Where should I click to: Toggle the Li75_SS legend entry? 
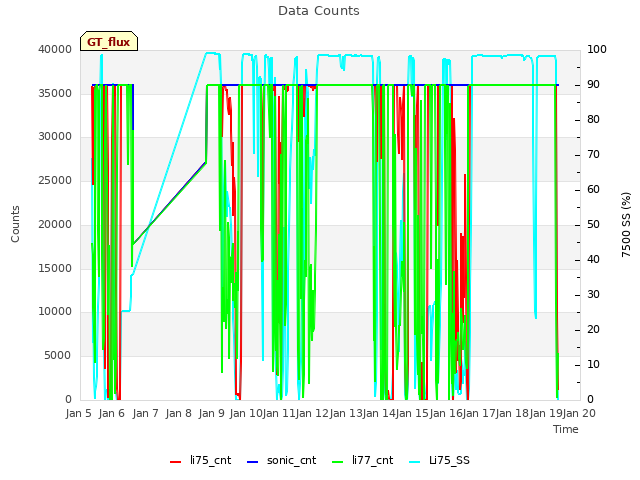coord(440,460)
